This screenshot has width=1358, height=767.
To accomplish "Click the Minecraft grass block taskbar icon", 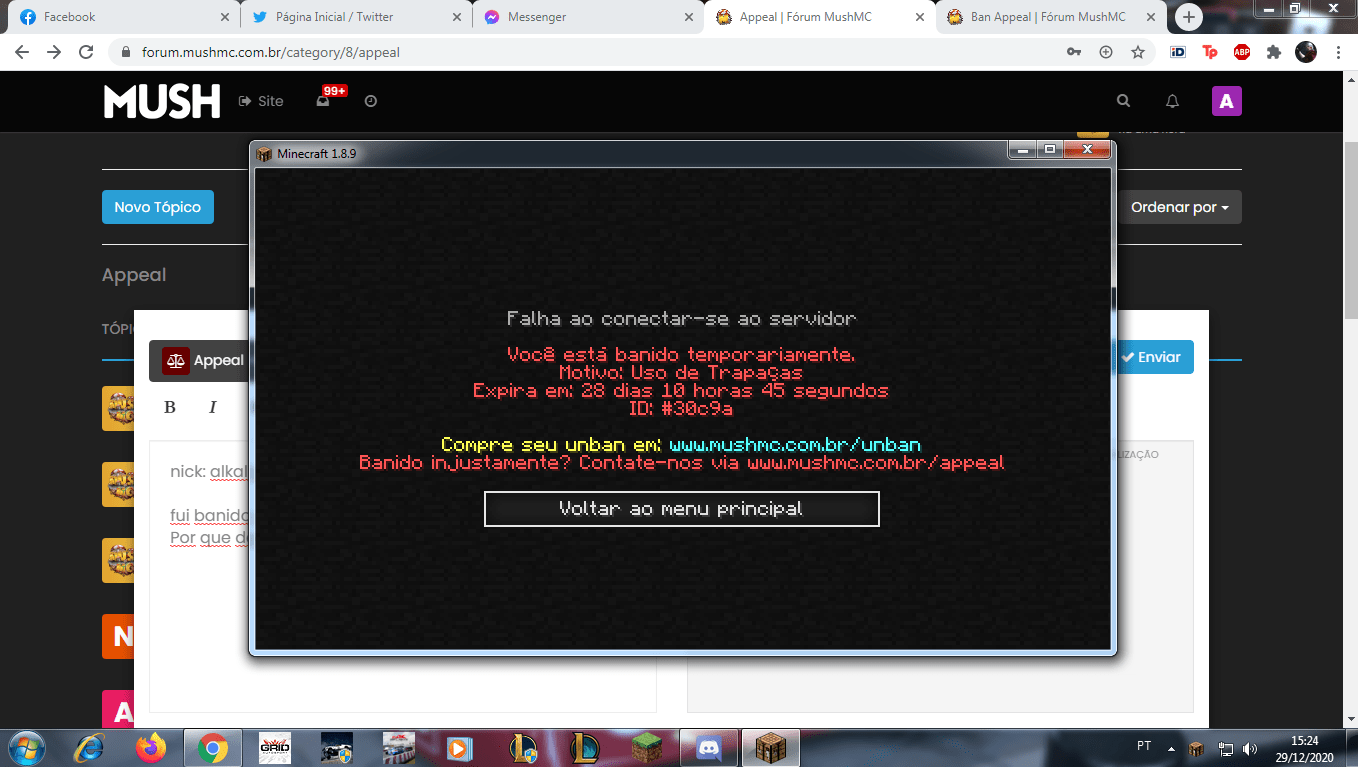I will click(x=645, y=748).
